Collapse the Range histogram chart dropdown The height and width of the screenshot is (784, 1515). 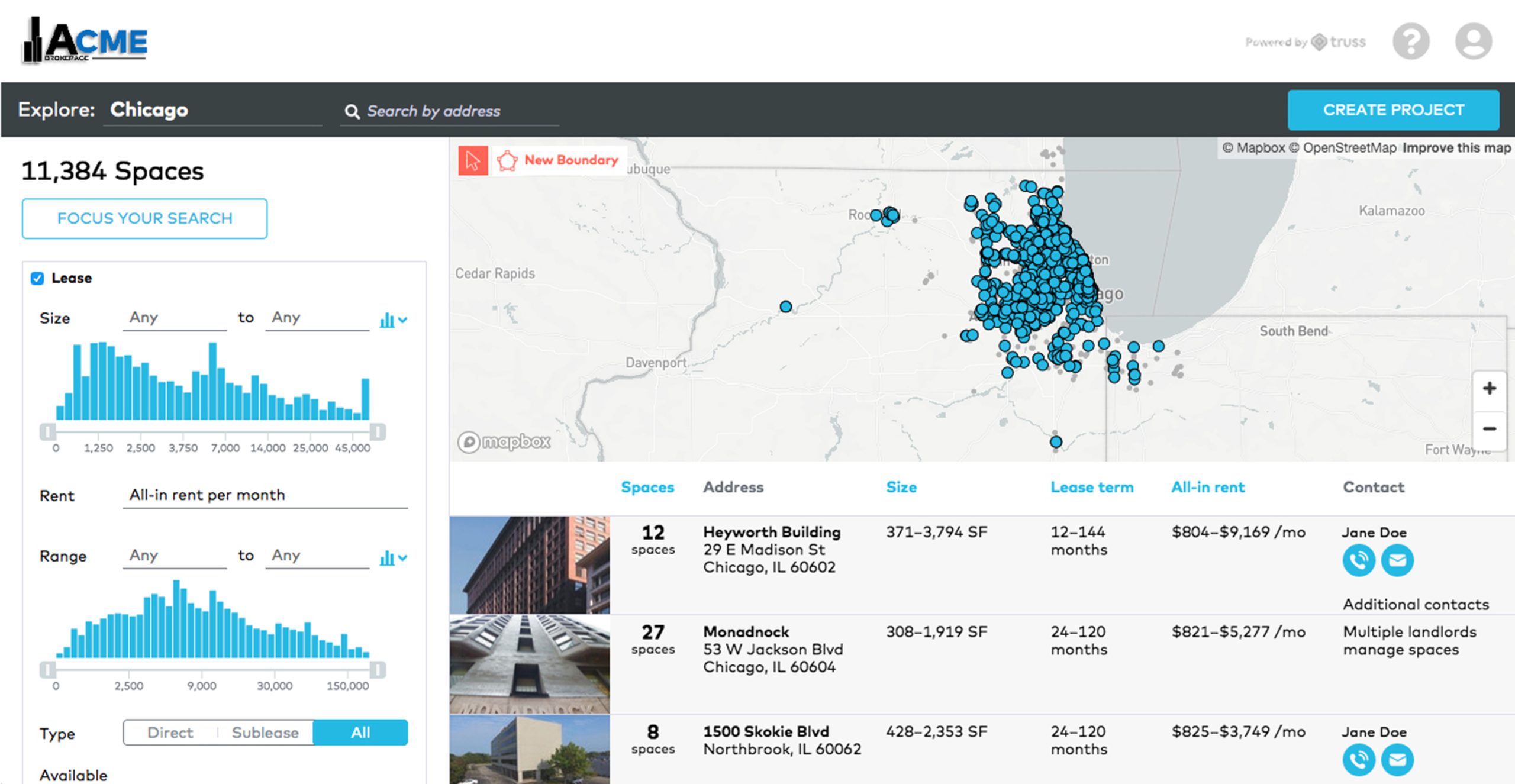pyautogui.click(x=393, y=558)
